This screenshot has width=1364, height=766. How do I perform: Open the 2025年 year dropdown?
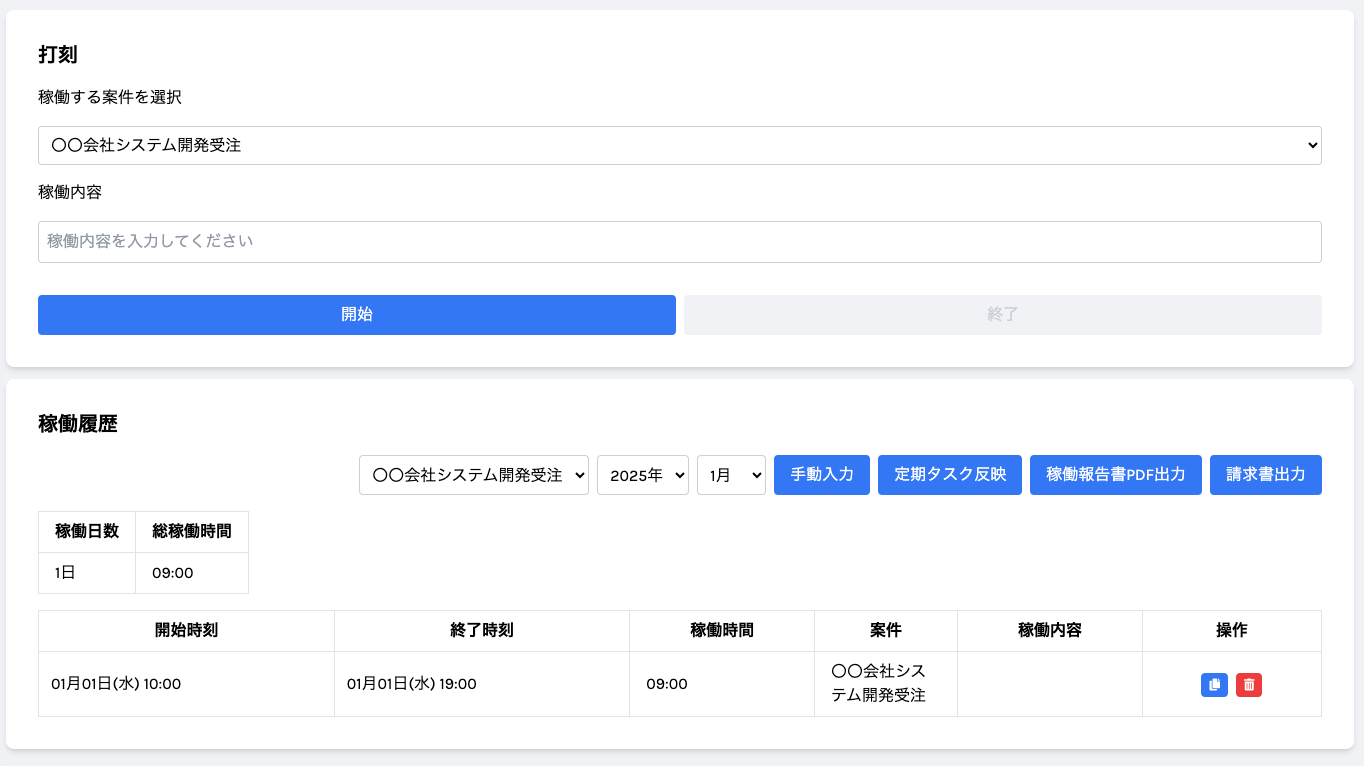pos(643,475)
